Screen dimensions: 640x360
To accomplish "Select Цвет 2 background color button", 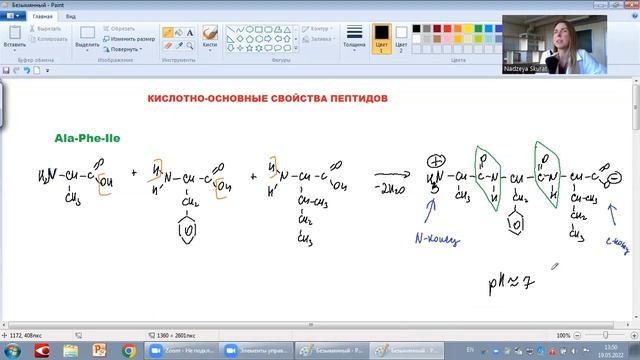I will 401,39.
